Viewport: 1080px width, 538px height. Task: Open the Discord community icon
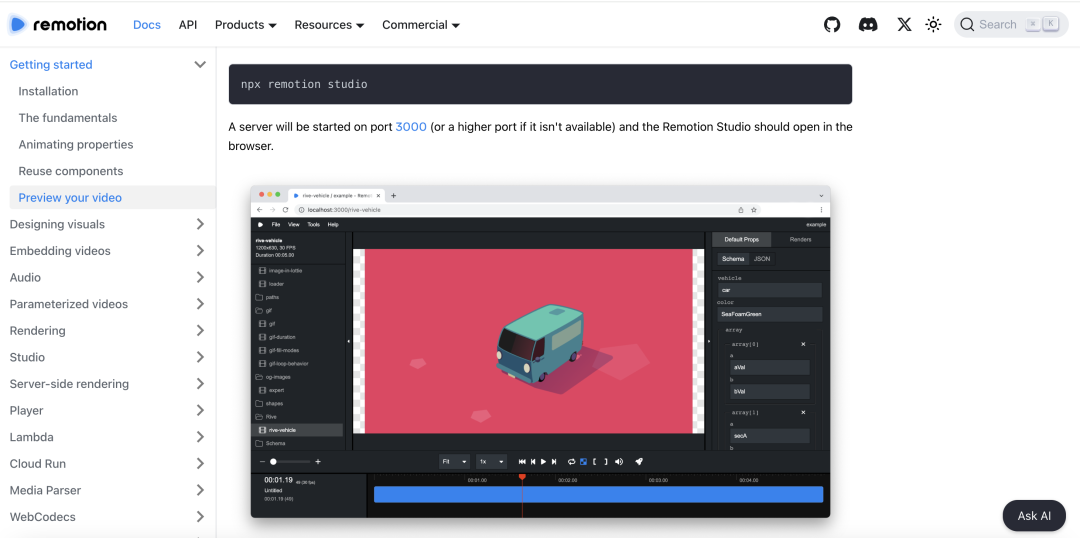tap(868, 25)
